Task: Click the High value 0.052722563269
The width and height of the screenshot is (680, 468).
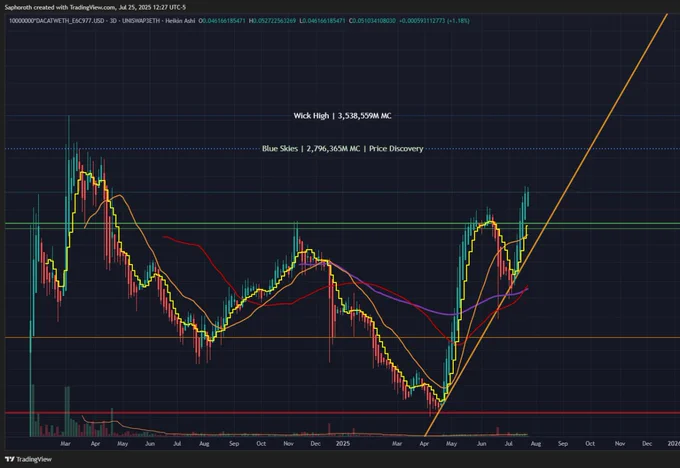Action: pos(273,20)
